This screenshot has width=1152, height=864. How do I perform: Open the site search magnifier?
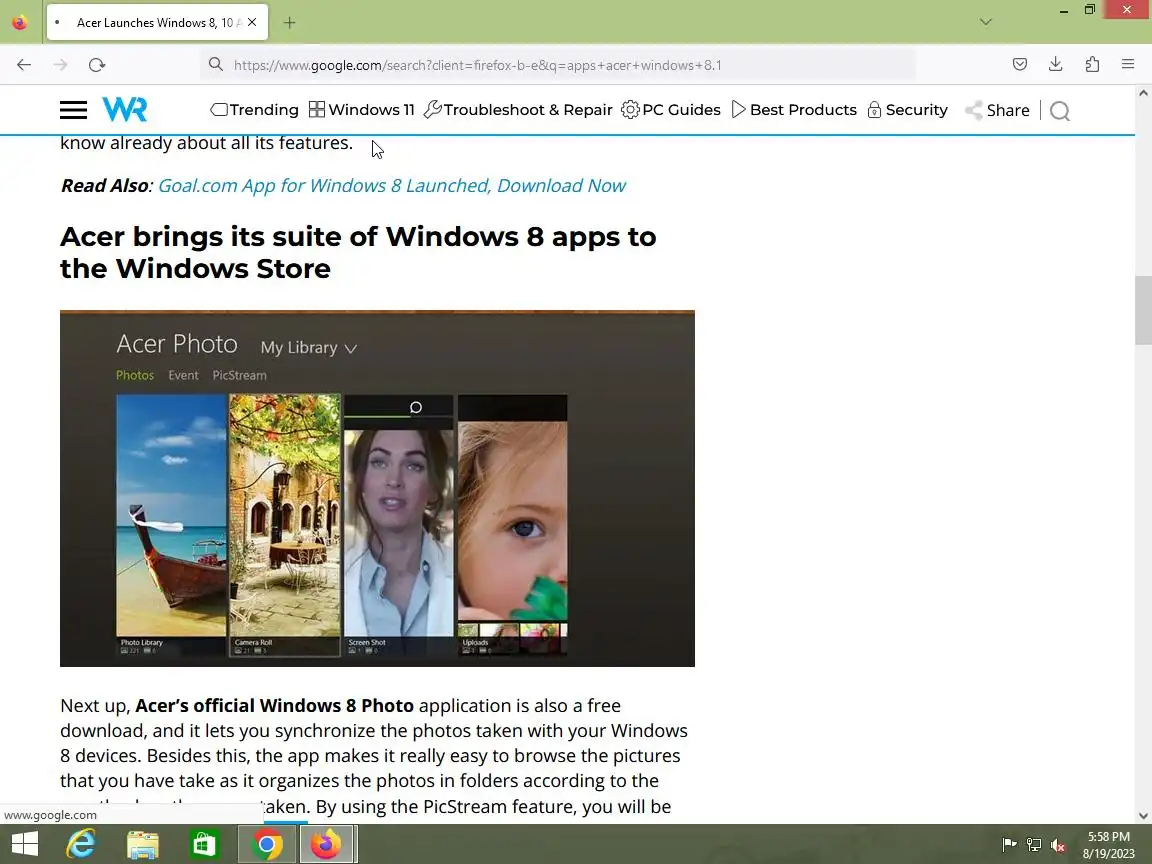tap(1059, 111)
